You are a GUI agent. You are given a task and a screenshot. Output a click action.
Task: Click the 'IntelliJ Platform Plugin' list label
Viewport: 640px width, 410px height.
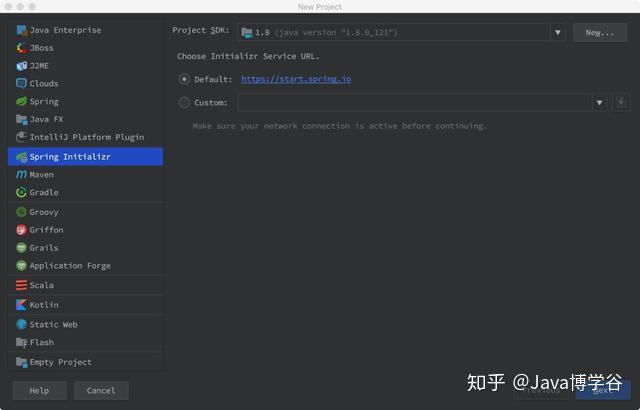[87, 137]
